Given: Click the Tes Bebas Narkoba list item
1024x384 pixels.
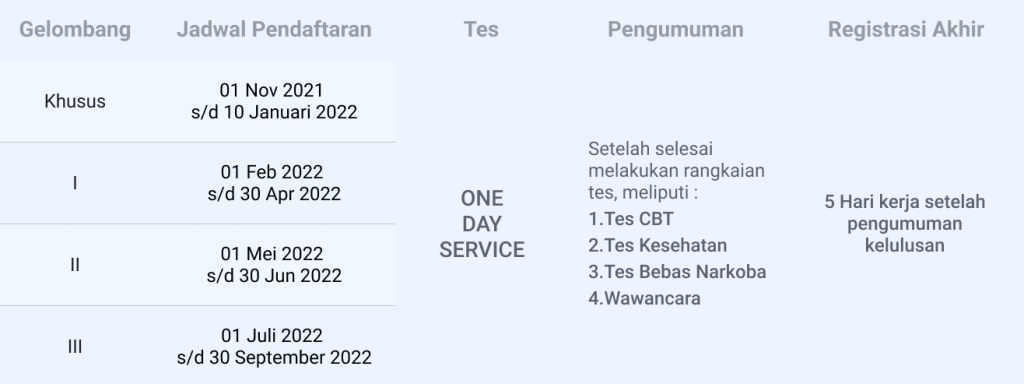Looking at the screenshot, I should (x=677, y=272).
